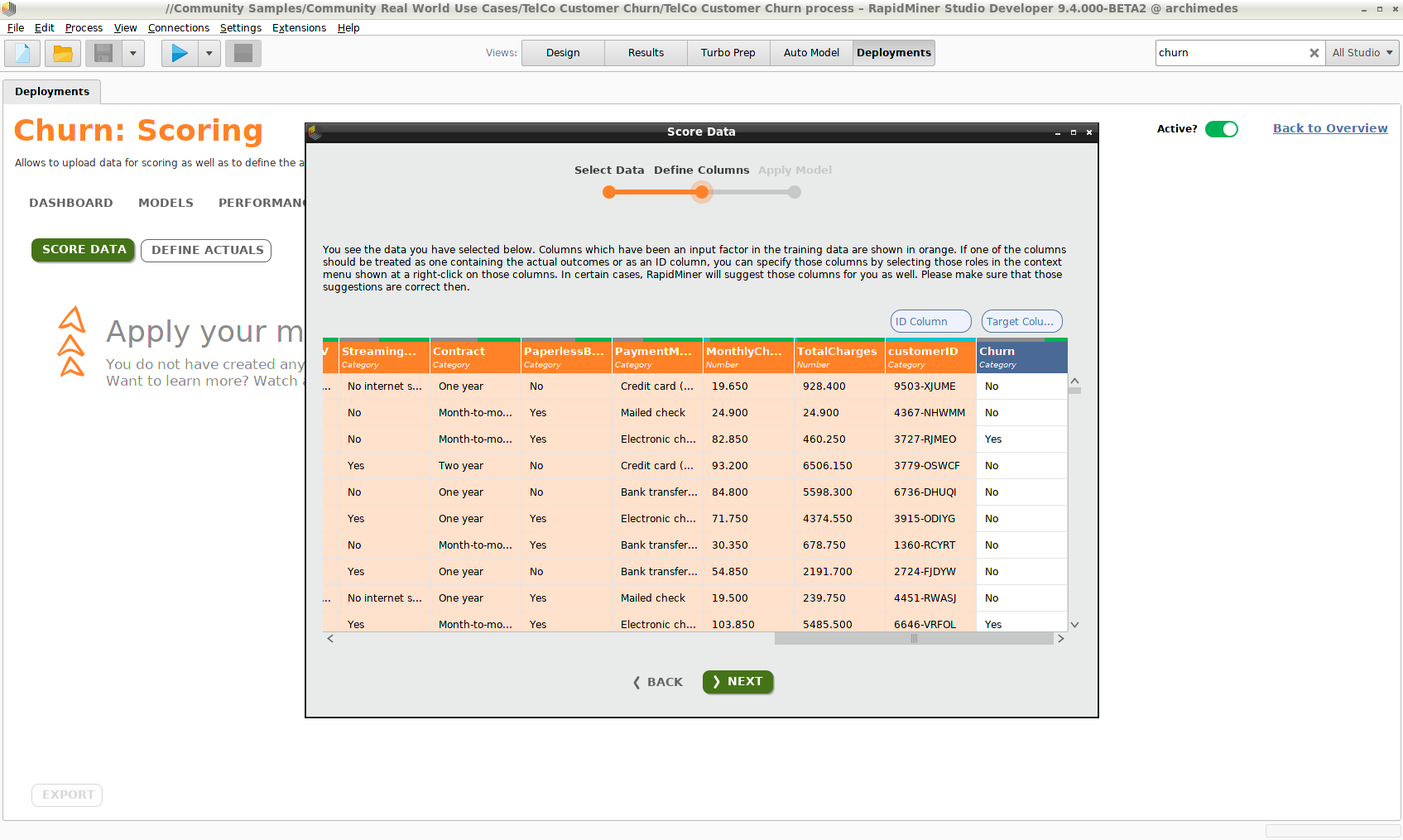The image size is (1403, 840).
Task: Open the View menu
Action: point(125,28)
